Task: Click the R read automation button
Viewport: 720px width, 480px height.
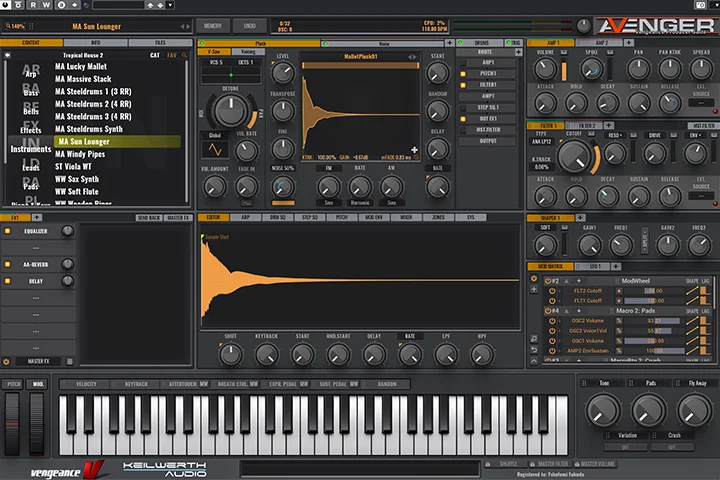Action: tap(34, 5)
